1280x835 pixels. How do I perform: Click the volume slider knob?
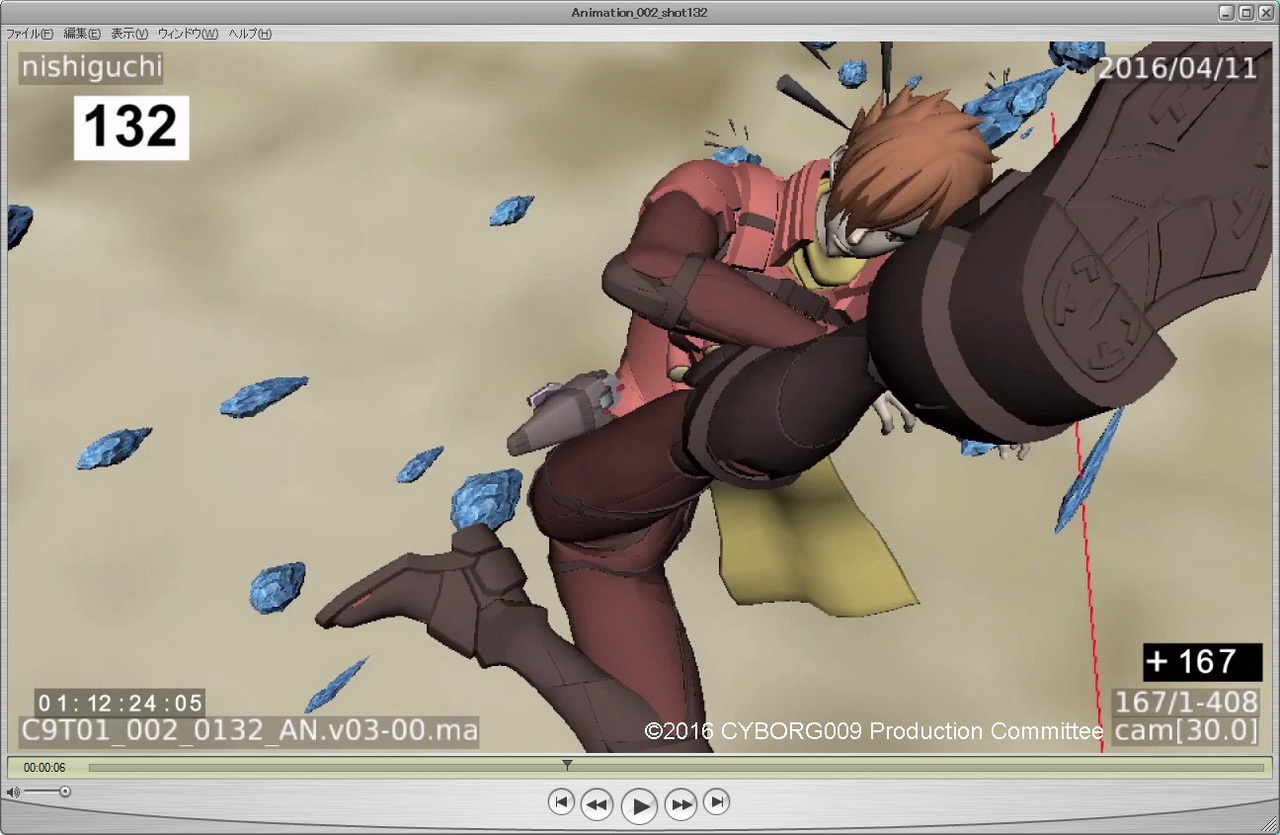(x=65, y=792)
